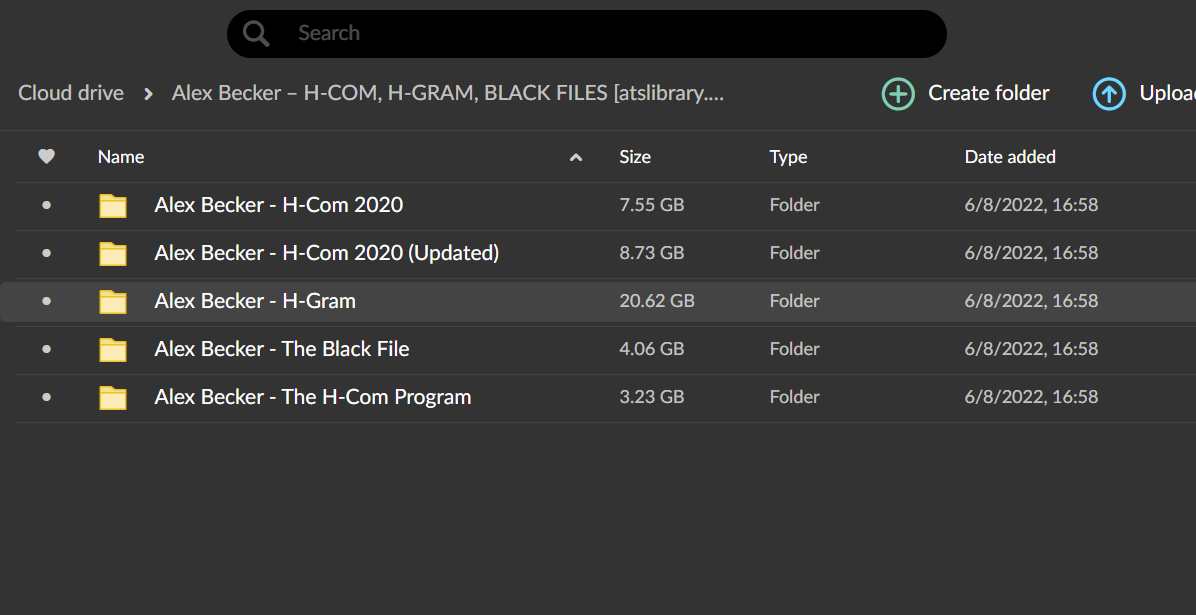
Task: Click folder icon for The Black File
Action: point(113,349)
